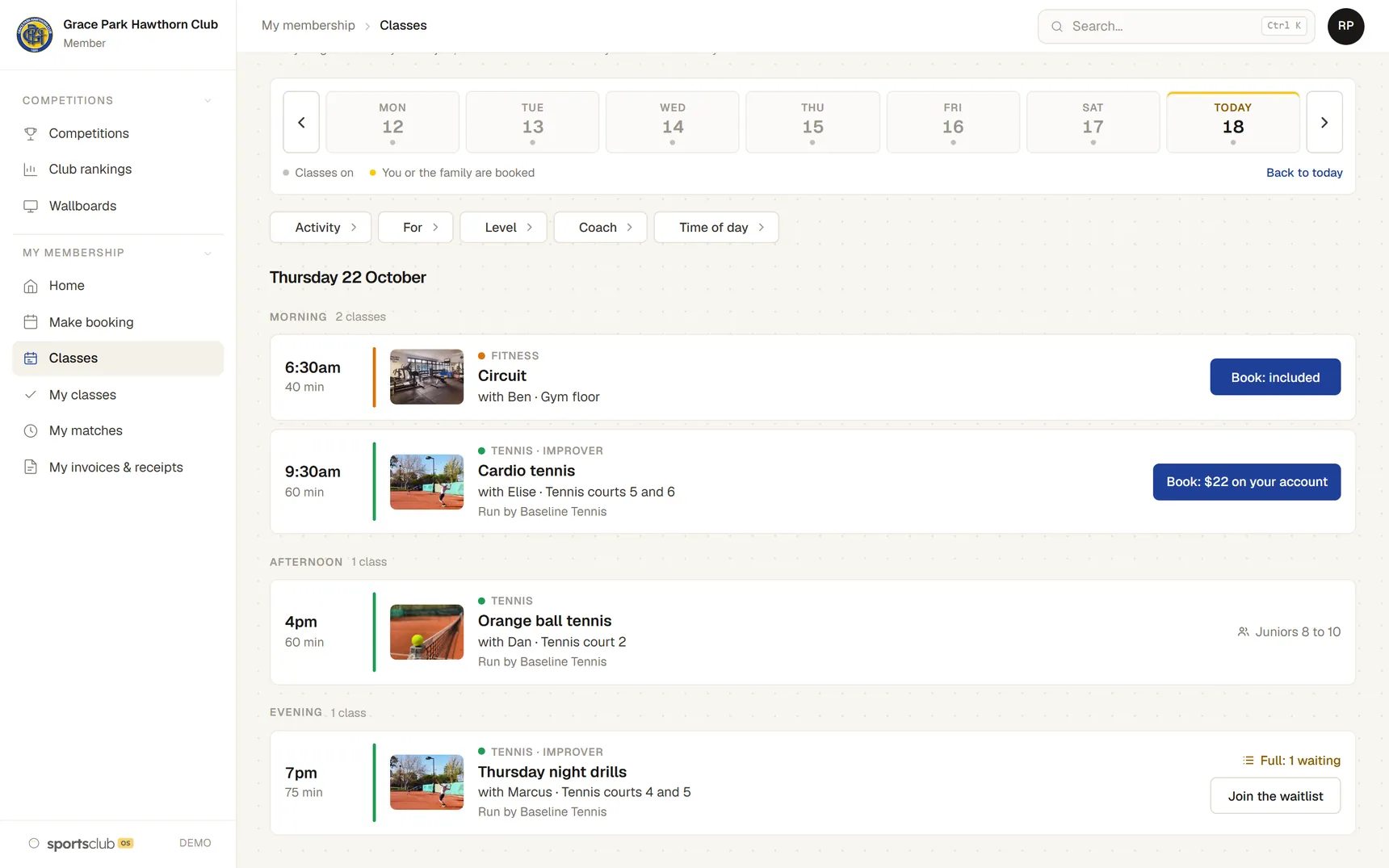Open the Level filter dropdown

coord(503,228)
